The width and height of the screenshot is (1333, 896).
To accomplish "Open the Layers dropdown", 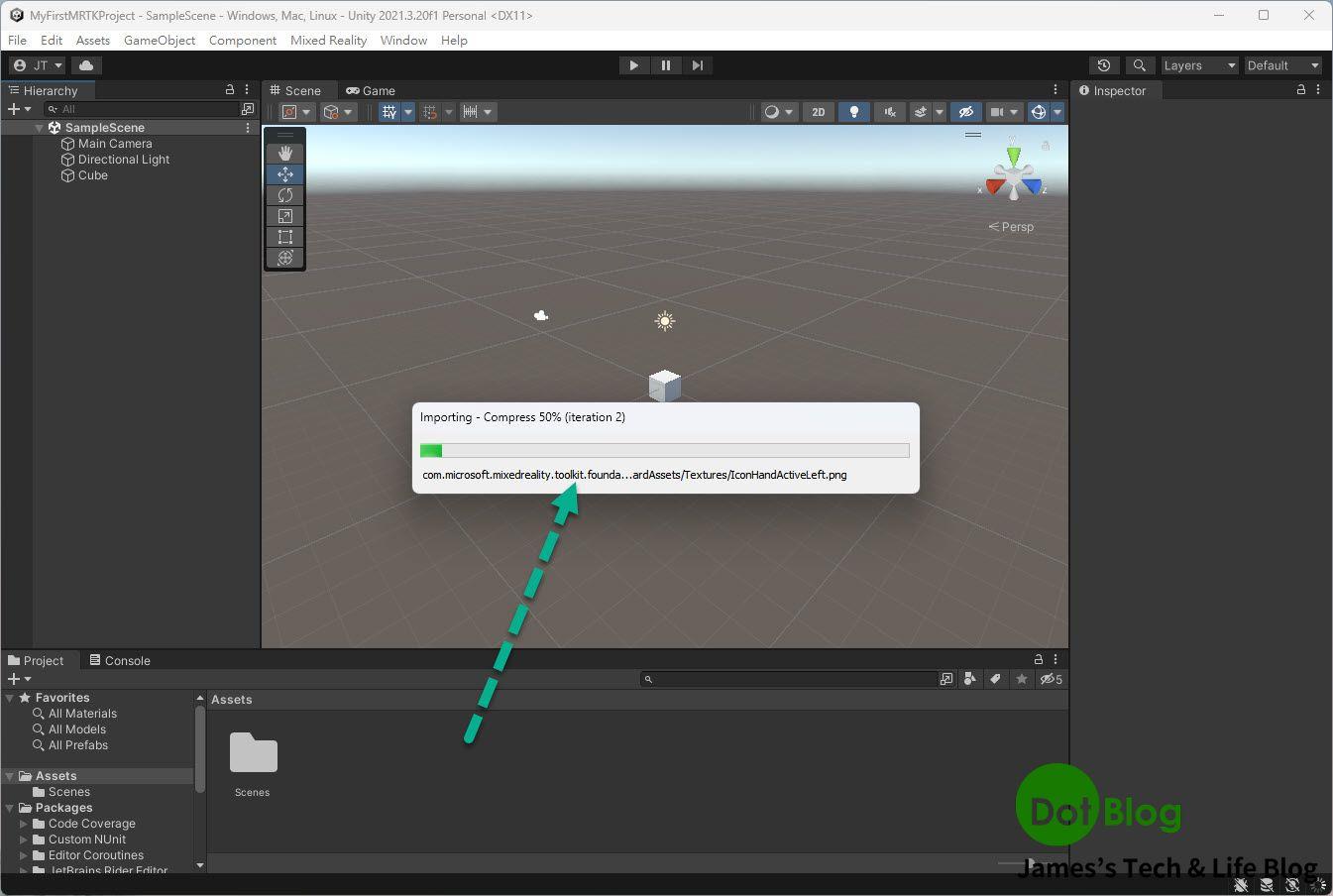I will tap(1200, 65).
